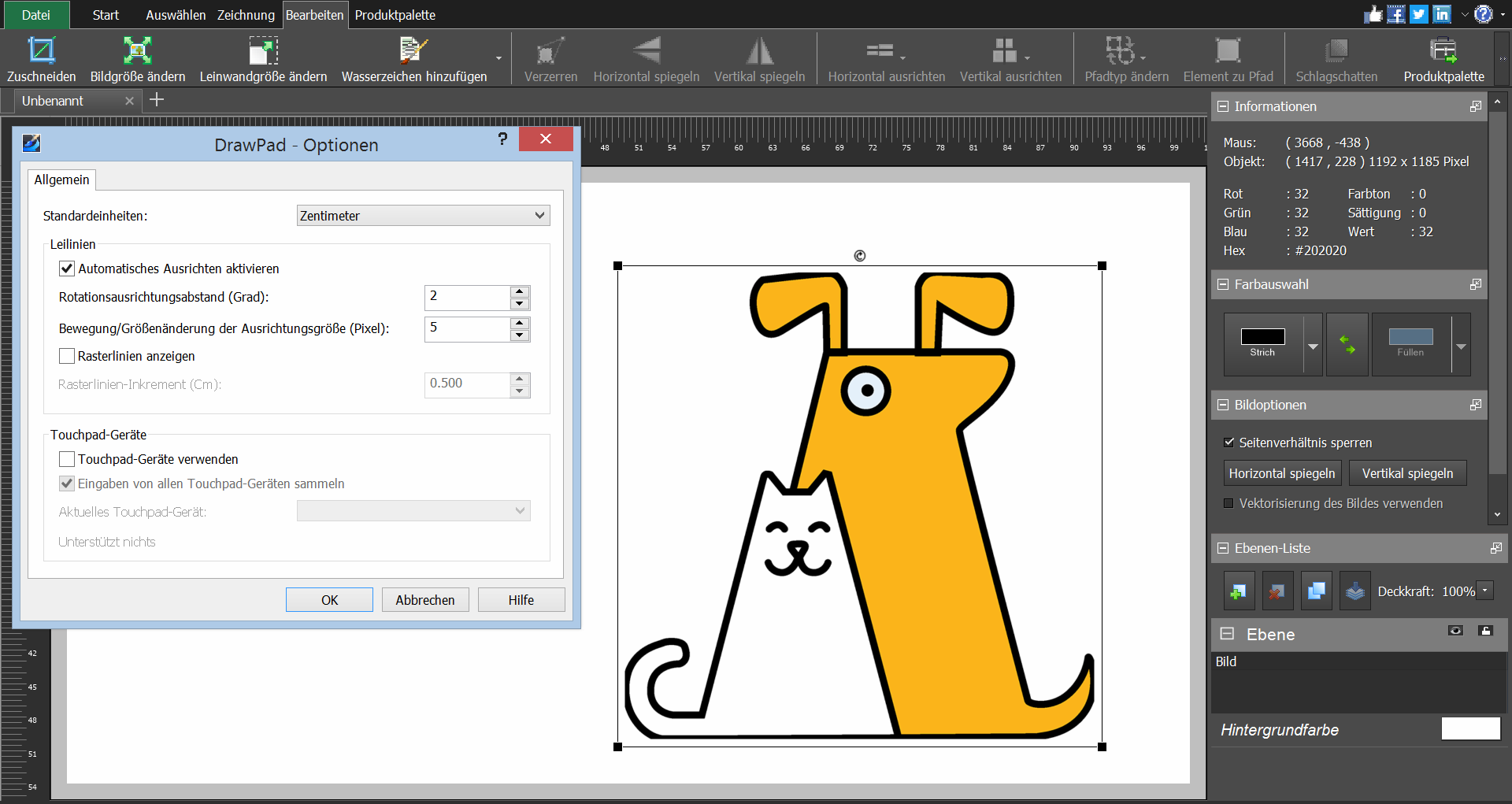Viewport: 1512px width, 804px height.
Task: Click the add new layer icon
Action: point(1239,591)
